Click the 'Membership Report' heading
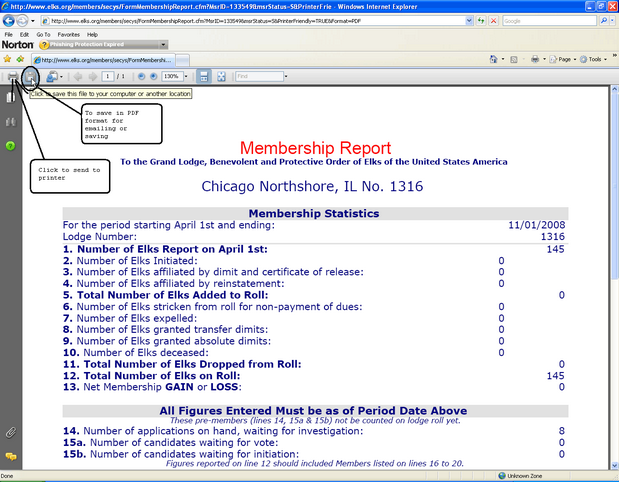The width and height of the screenshot is (619, 482). point(315,148)
